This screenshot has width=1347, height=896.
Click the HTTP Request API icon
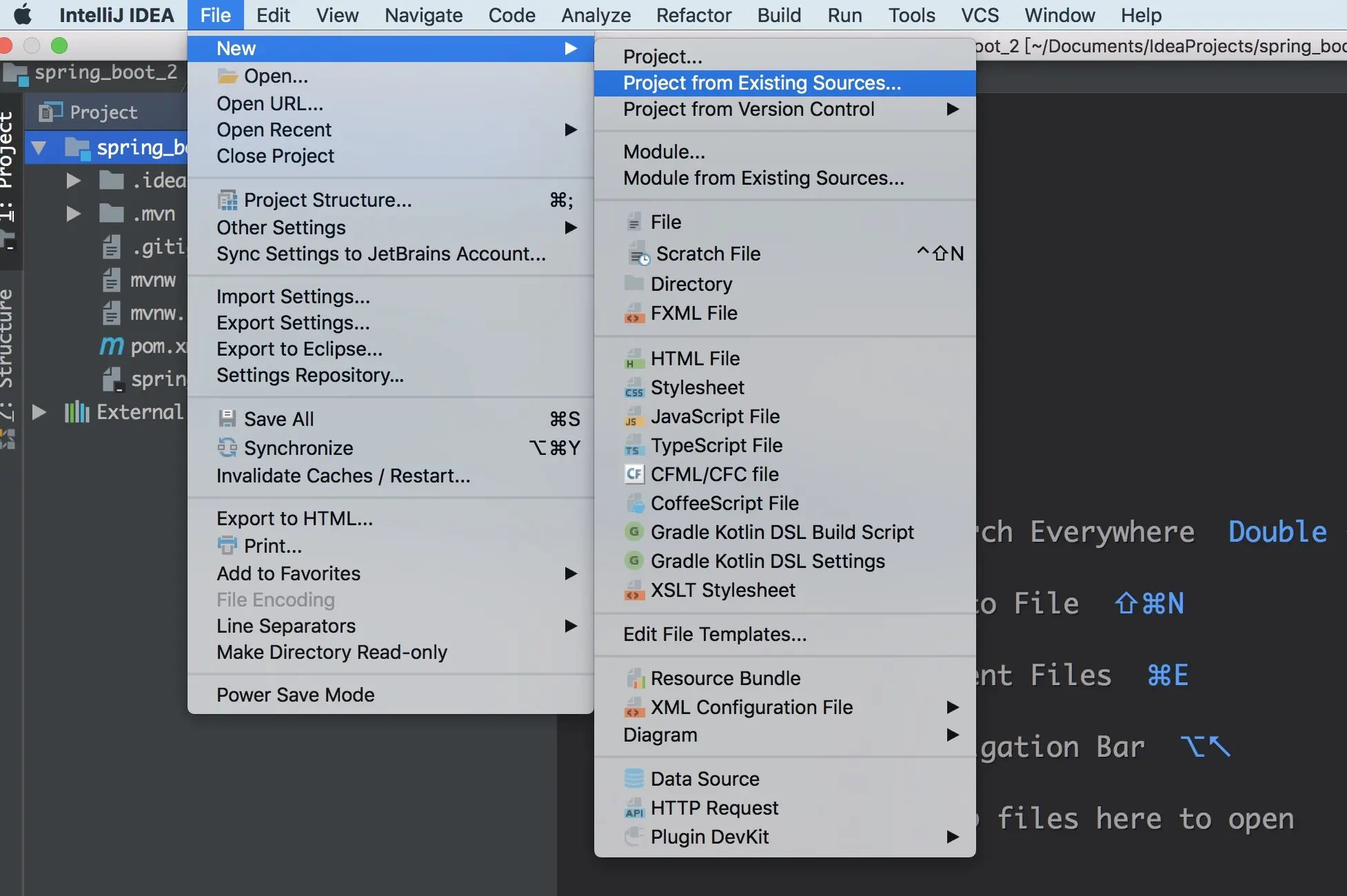tap(634, 808)
